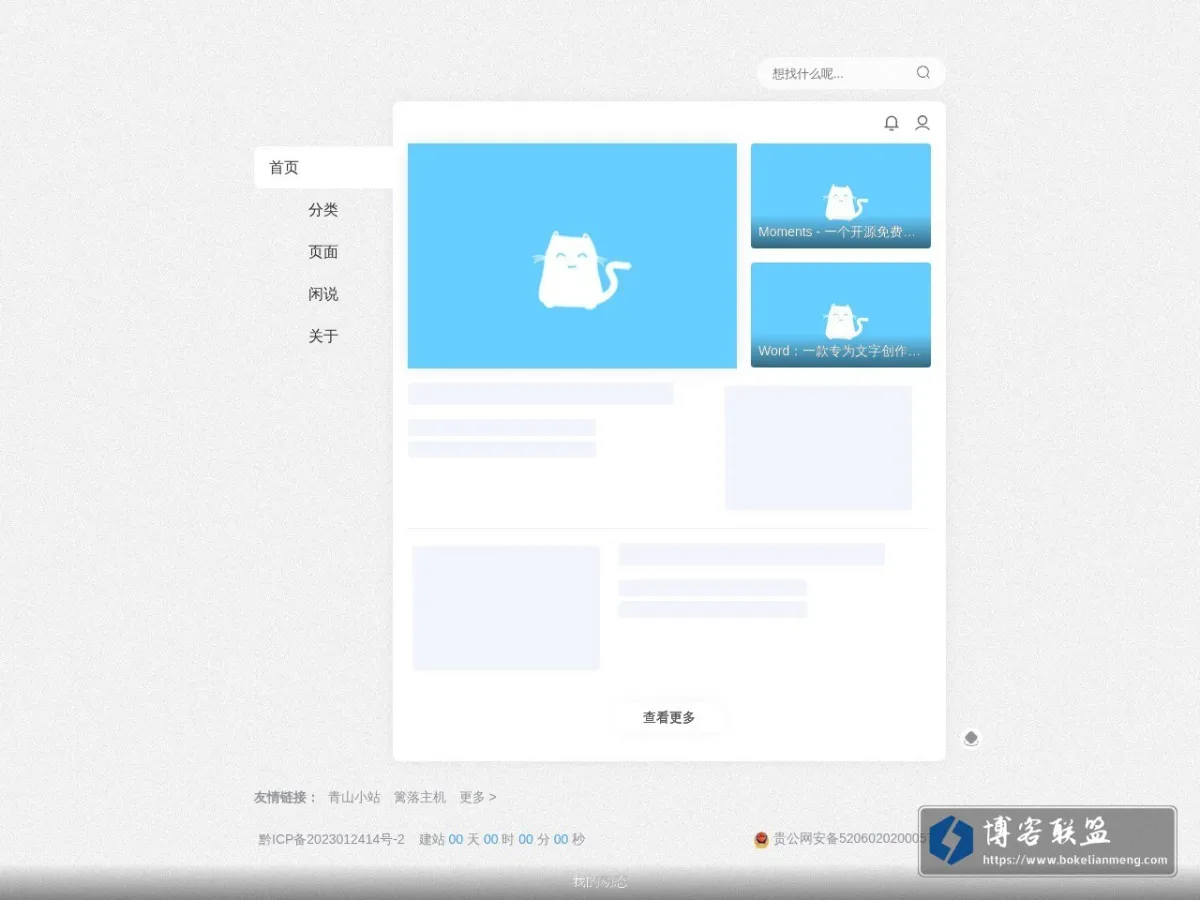1200x900 pixels.
Task: Click the 查看更多 button
Action: click(x=669, y=717)
